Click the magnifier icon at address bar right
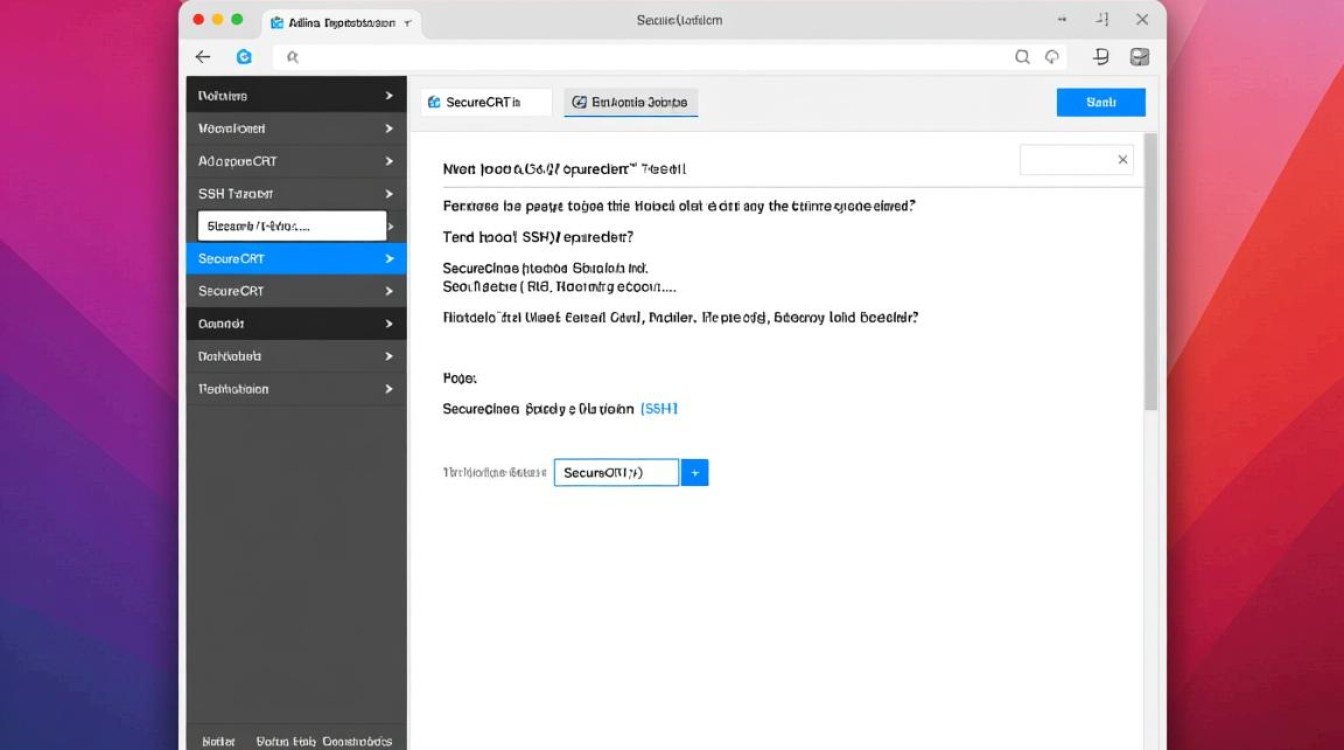This screenshot has height=750, width=1344. 1022,57
